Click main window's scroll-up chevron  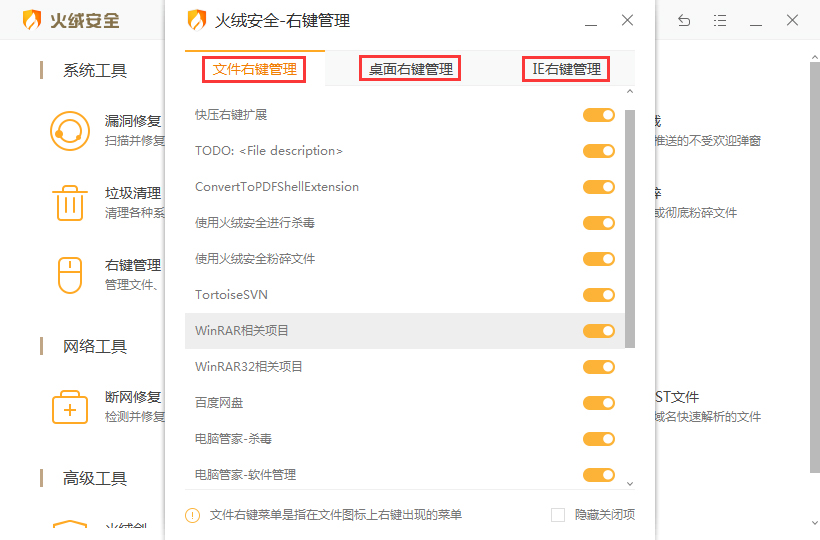[x=812, y=57]
